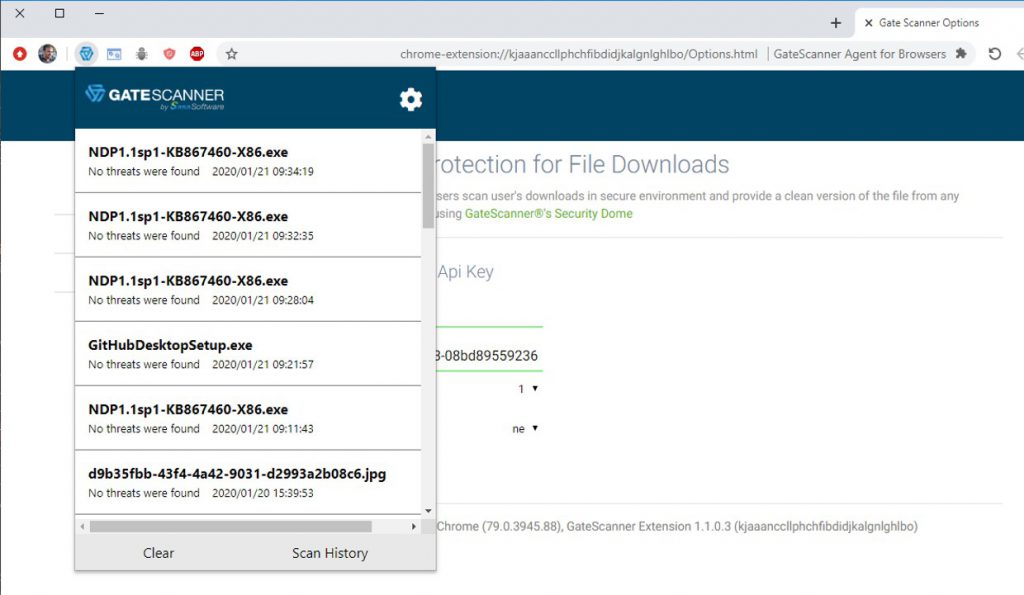The height and width of the screenshot is (595, 1024).
Task: Maximize the browser window
Action: click(59, 13)
